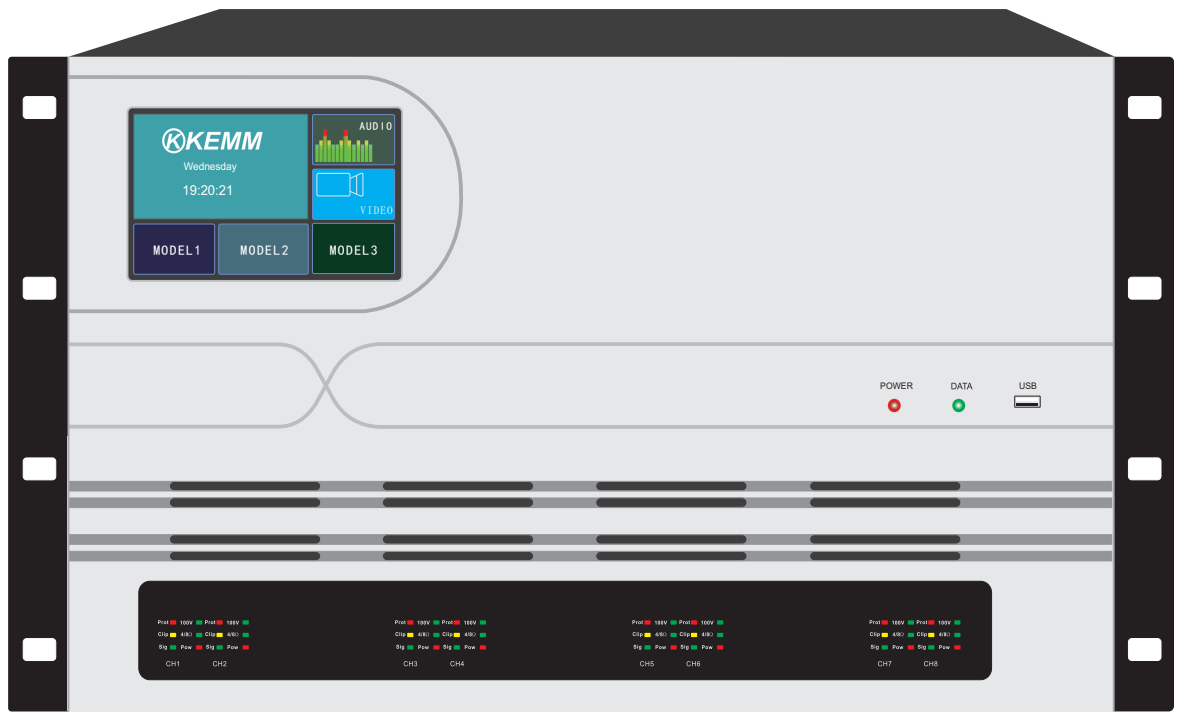Select the MODEL3 button
1190x721 pixels.
(x=353, y=250)
